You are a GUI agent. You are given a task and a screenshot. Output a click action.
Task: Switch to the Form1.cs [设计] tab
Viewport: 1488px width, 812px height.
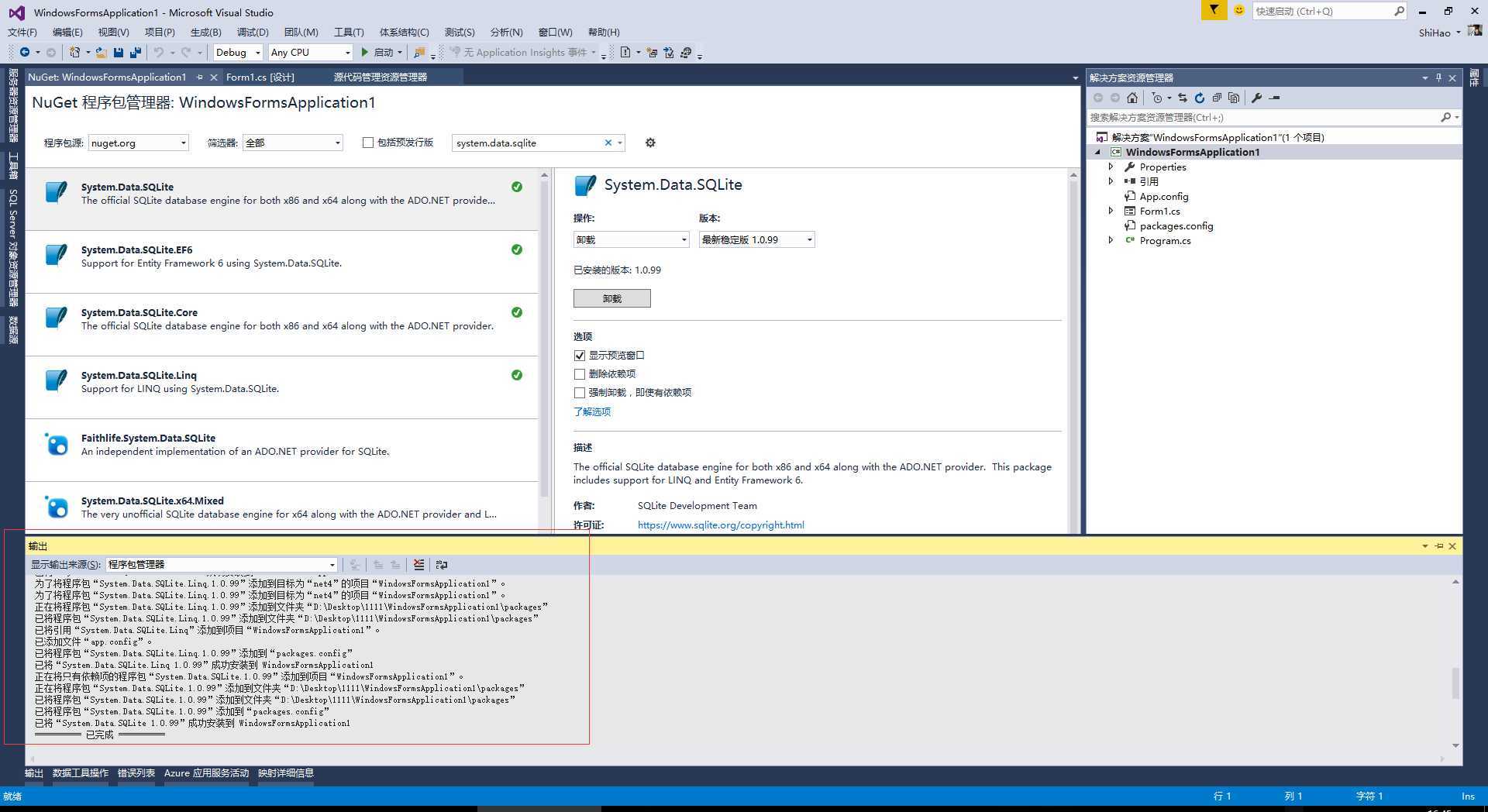click(260, 77)
